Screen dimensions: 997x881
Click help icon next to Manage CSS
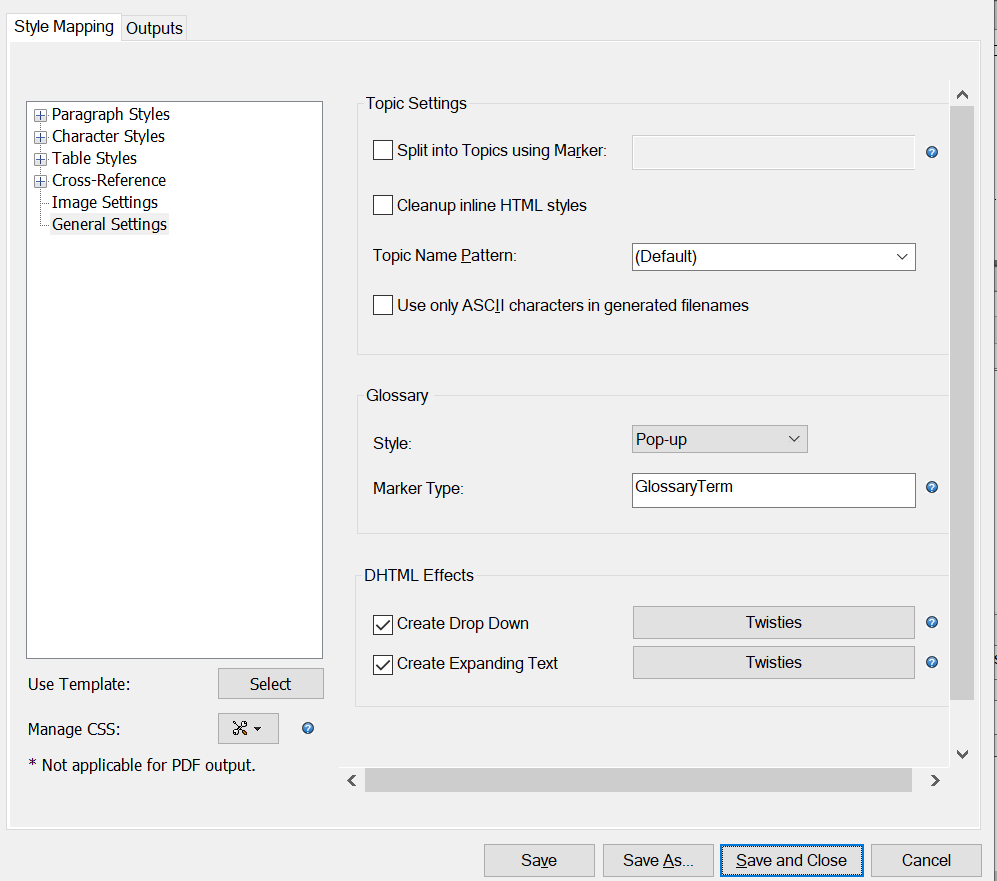(x=308, y=728)
